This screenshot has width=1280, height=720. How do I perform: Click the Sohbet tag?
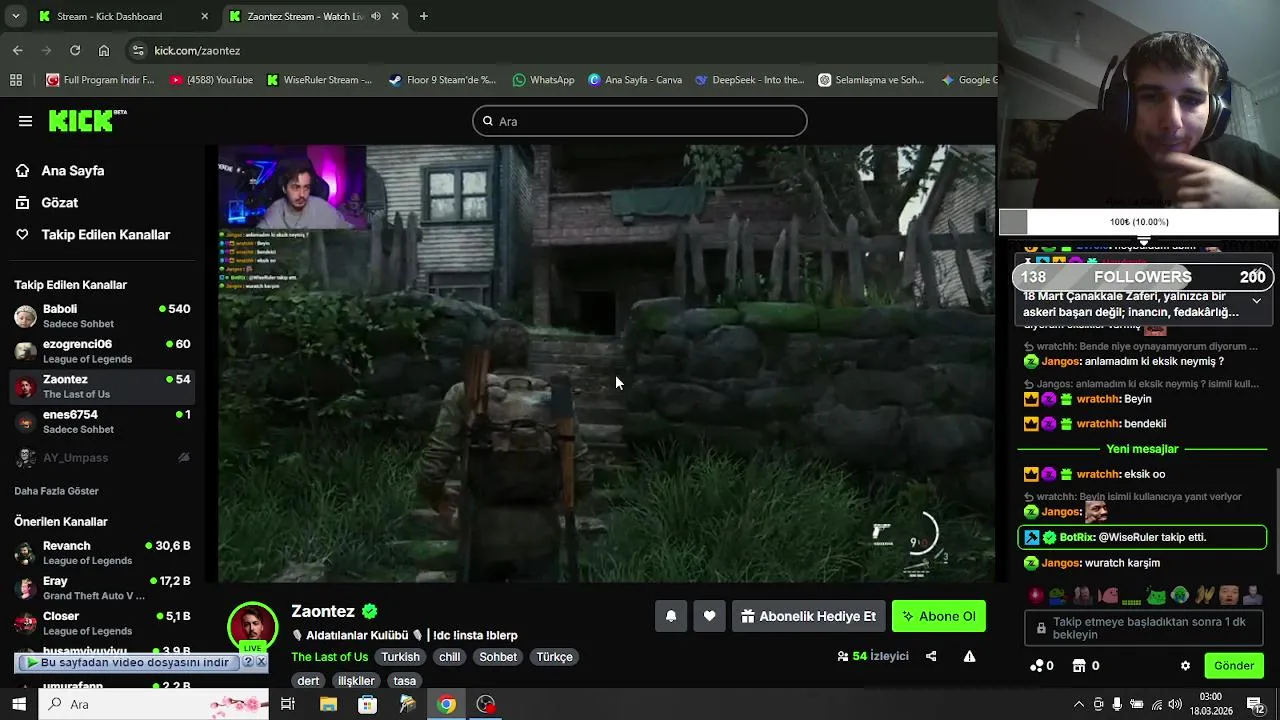click(x=498, y=657)
